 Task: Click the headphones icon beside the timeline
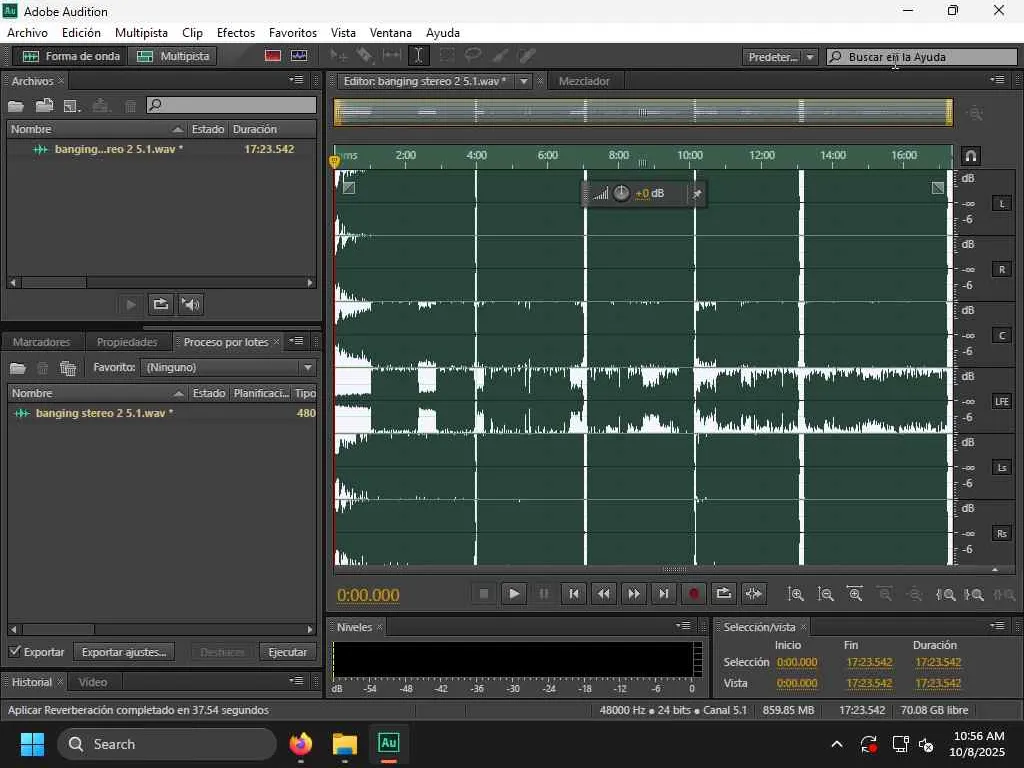(x=970, y=156)
